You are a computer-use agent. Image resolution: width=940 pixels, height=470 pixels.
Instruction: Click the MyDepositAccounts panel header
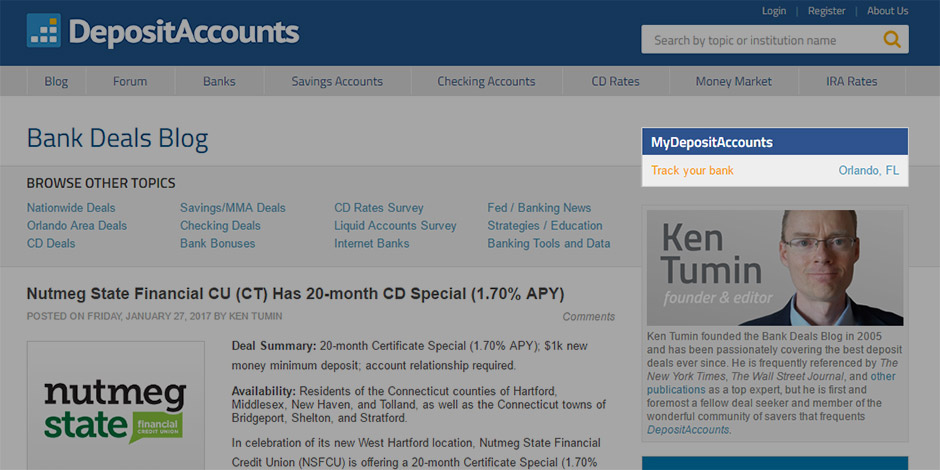[775, 142]
